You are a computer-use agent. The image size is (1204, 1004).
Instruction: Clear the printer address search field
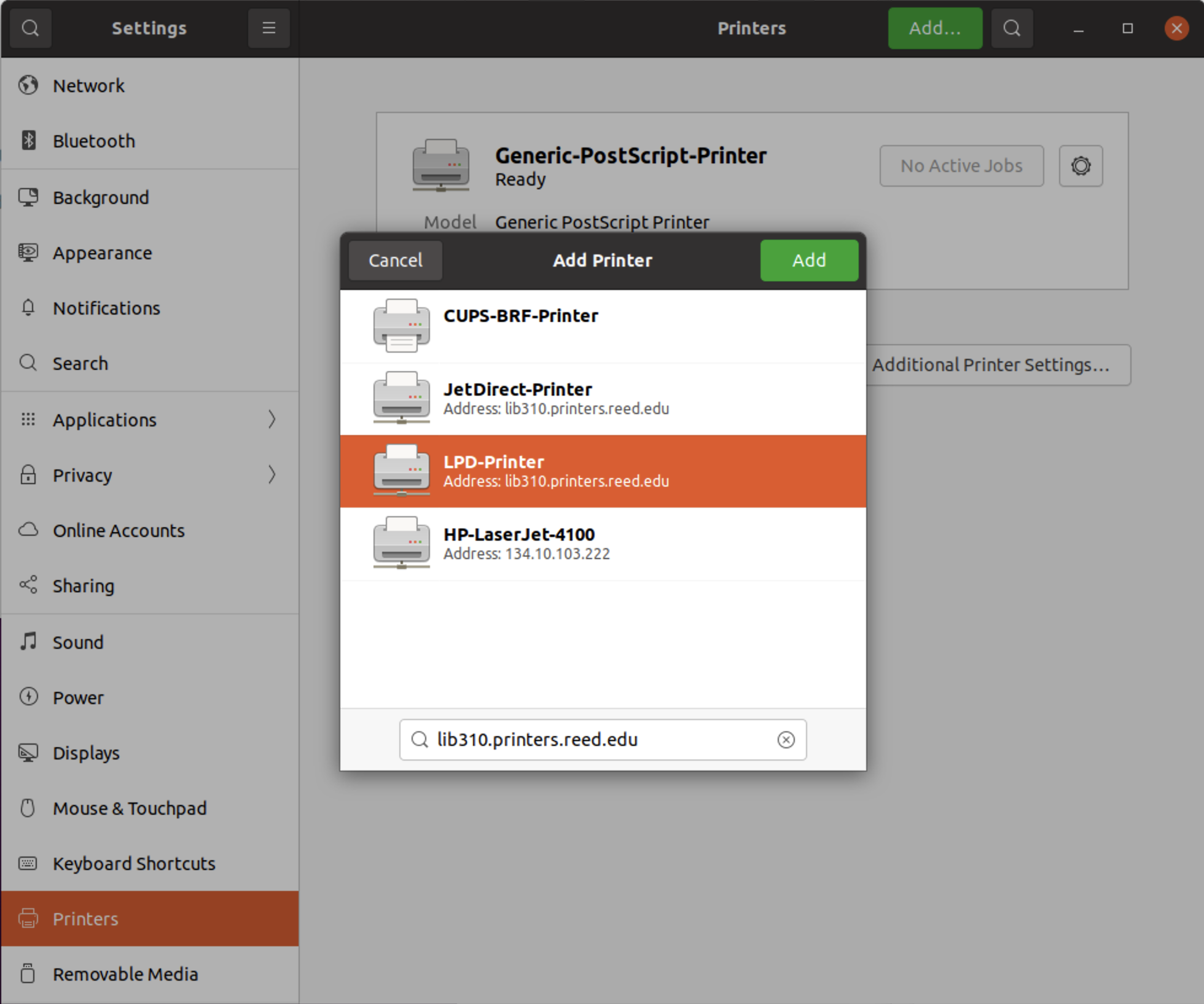tap(786, 740)
